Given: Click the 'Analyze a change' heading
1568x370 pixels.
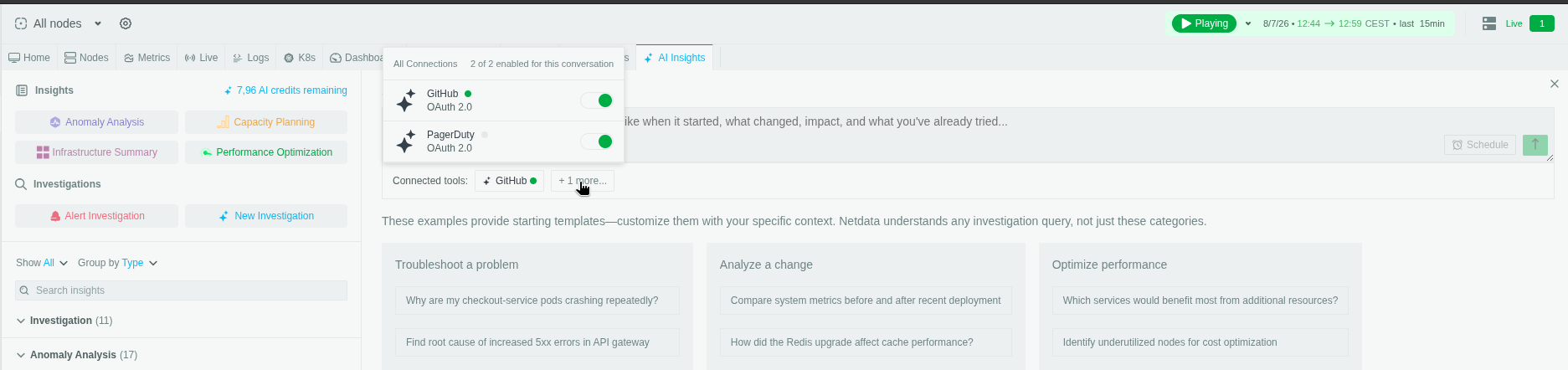Looking at the screenshot, I should [766, 265].
